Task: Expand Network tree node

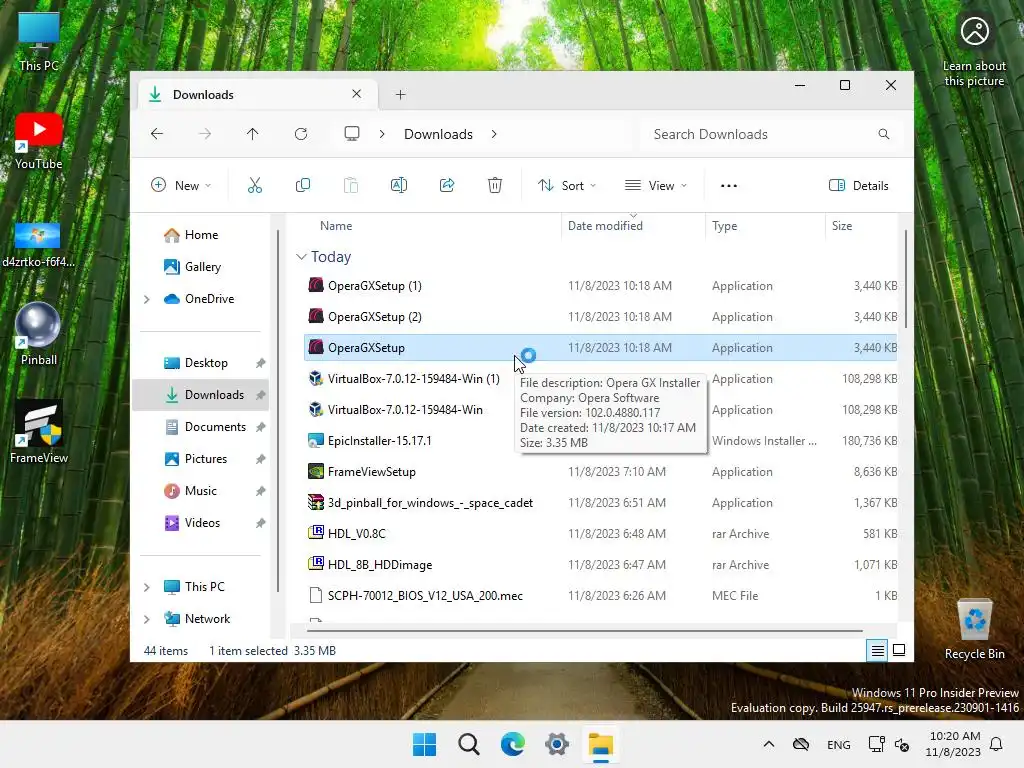Action: pos(147,619)
